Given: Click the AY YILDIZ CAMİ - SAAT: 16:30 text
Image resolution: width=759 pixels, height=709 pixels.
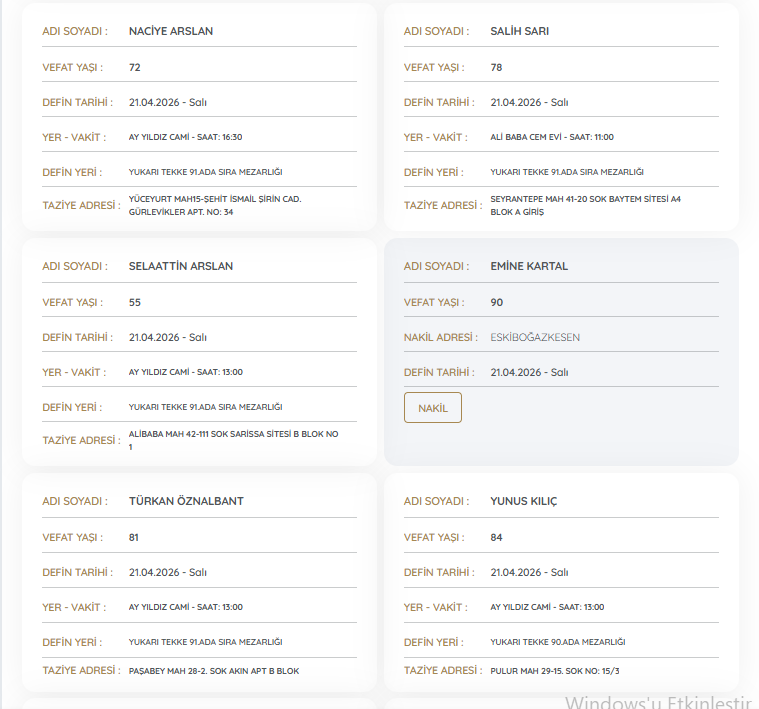Looking at the screenshot, I should click(185, 137).
